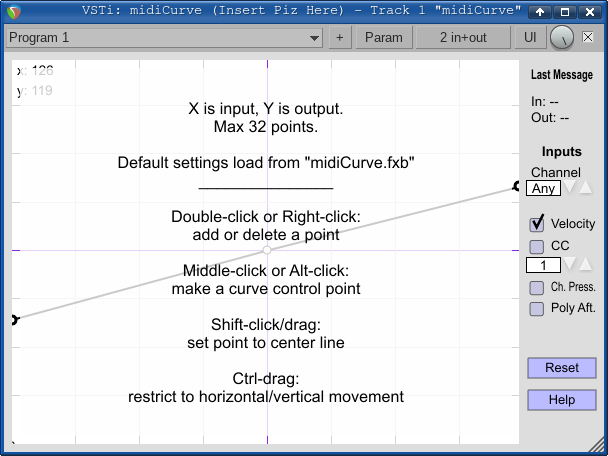Click the Reset button
608x456 pixels.
tap(562, 368)
